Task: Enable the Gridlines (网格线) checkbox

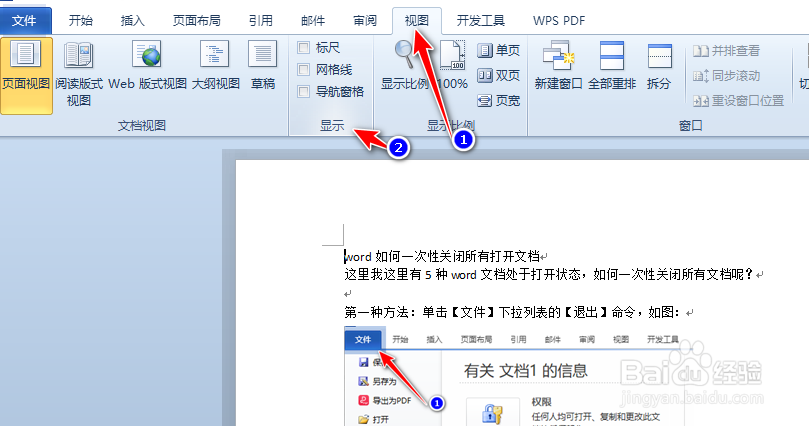Action: [304, 70]
